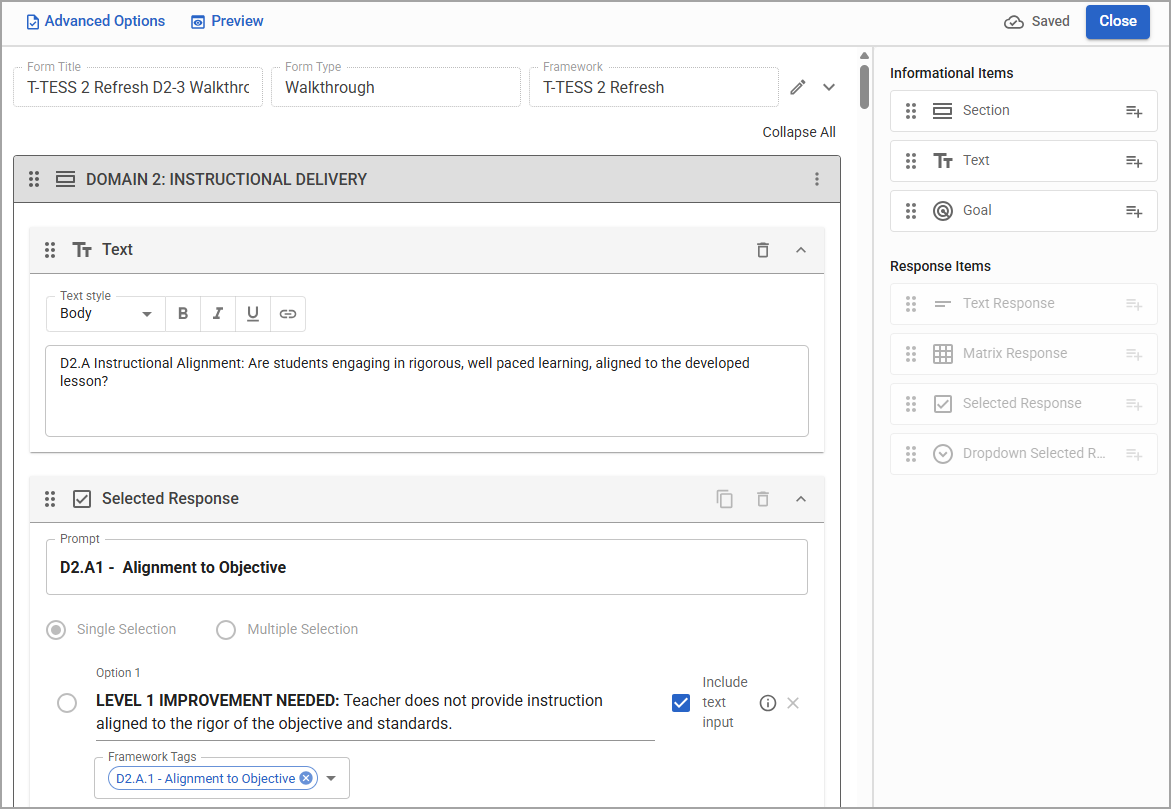Add a Text item using its add icon

pos(1134,161)
